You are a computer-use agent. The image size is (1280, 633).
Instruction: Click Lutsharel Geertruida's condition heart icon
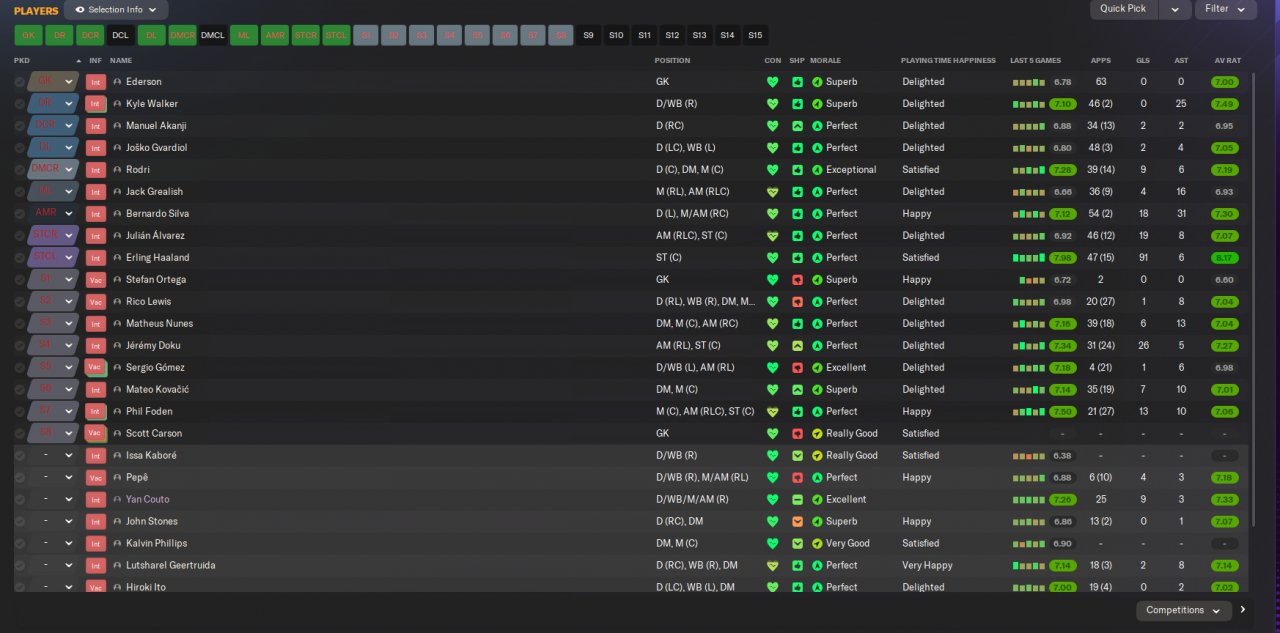[x=772, y=566]
